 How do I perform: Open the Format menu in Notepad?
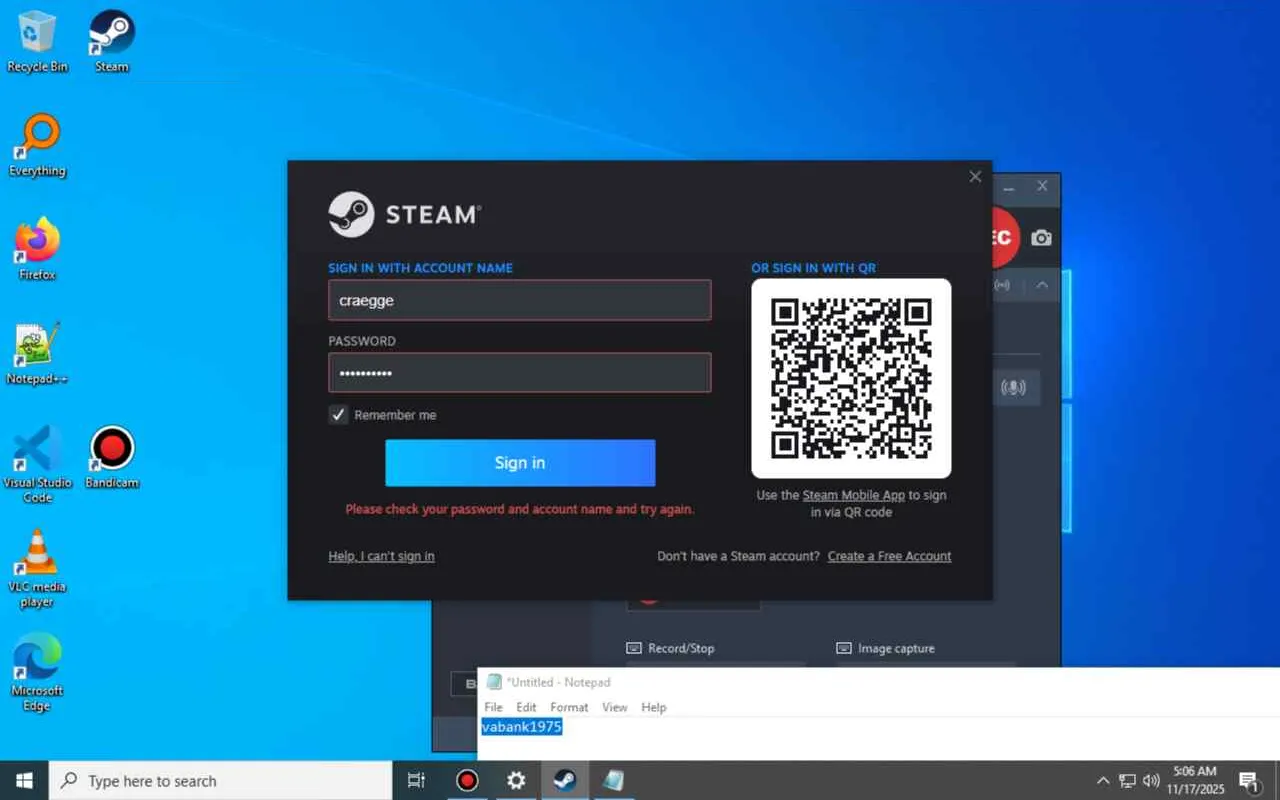[x=569, y=707]
